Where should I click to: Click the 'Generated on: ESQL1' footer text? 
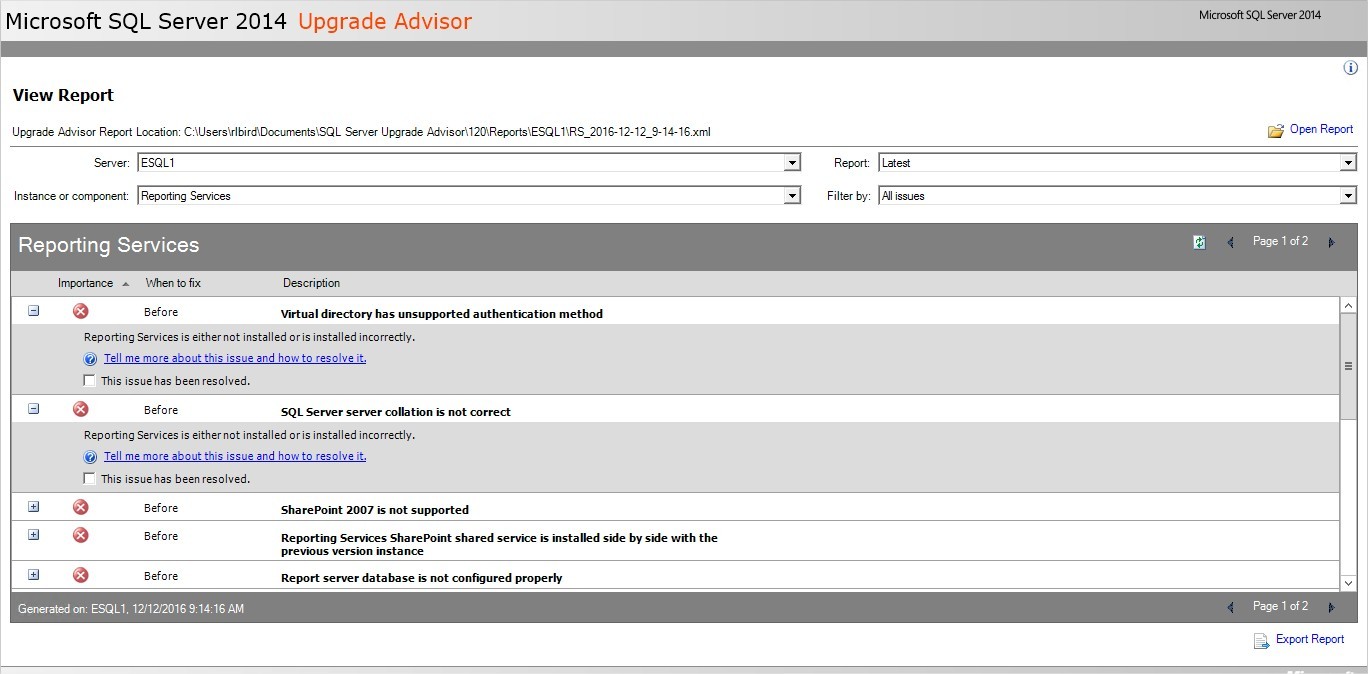(x=131, y=608)
